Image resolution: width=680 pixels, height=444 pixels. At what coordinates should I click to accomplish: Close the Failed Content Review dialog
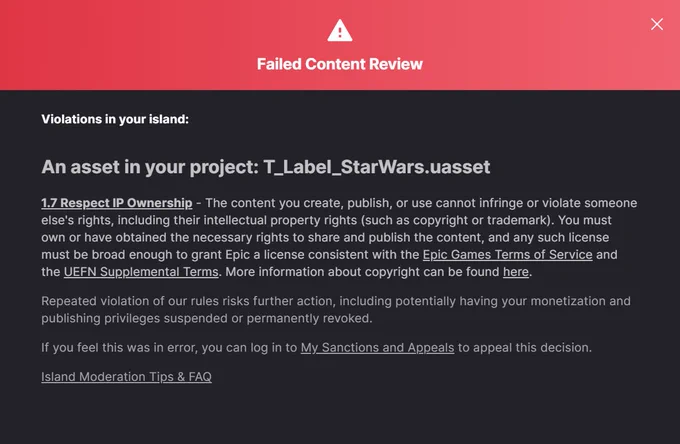[657, 24]
